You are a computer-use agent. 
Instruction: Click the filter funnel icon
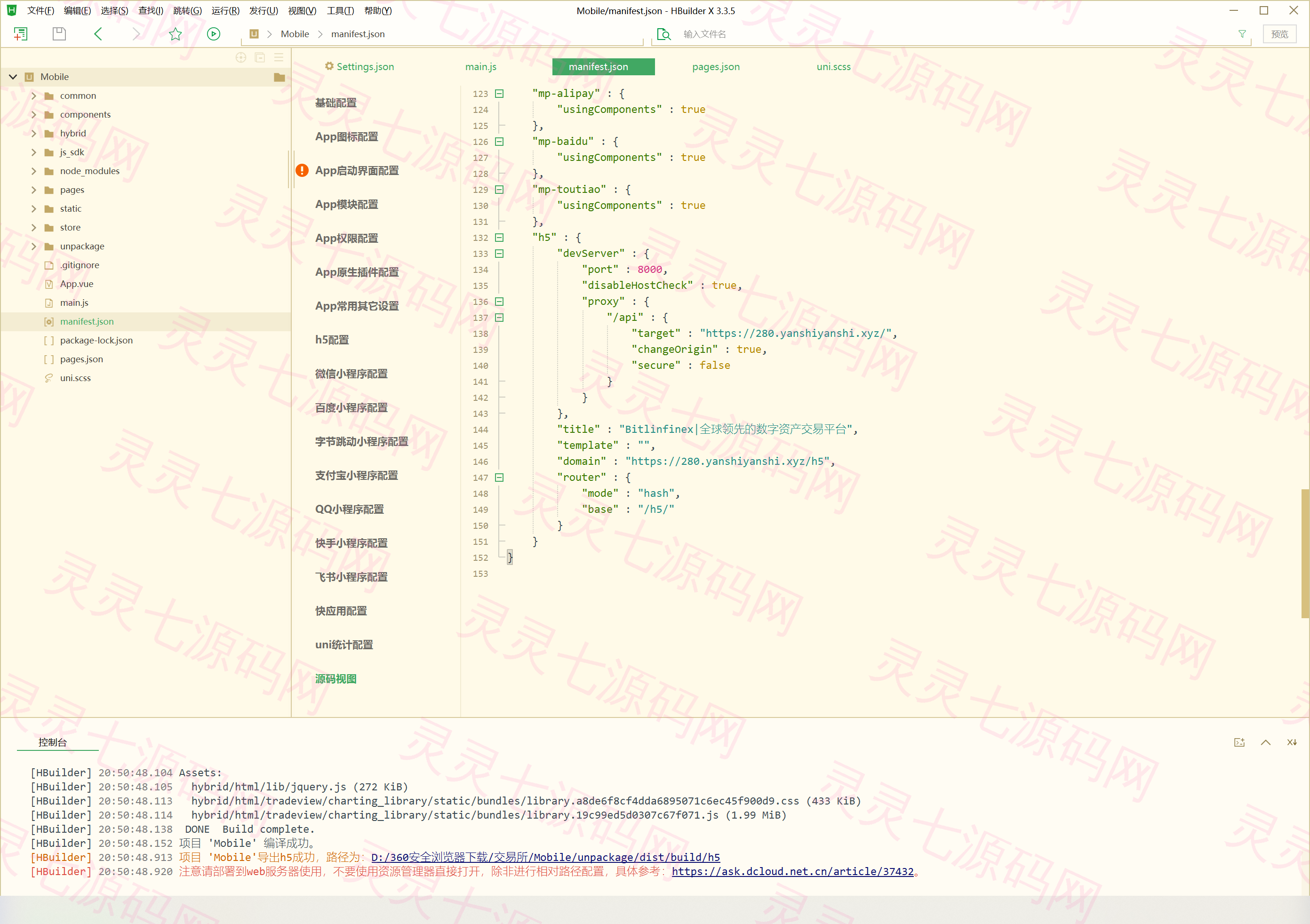(1241, 34)
